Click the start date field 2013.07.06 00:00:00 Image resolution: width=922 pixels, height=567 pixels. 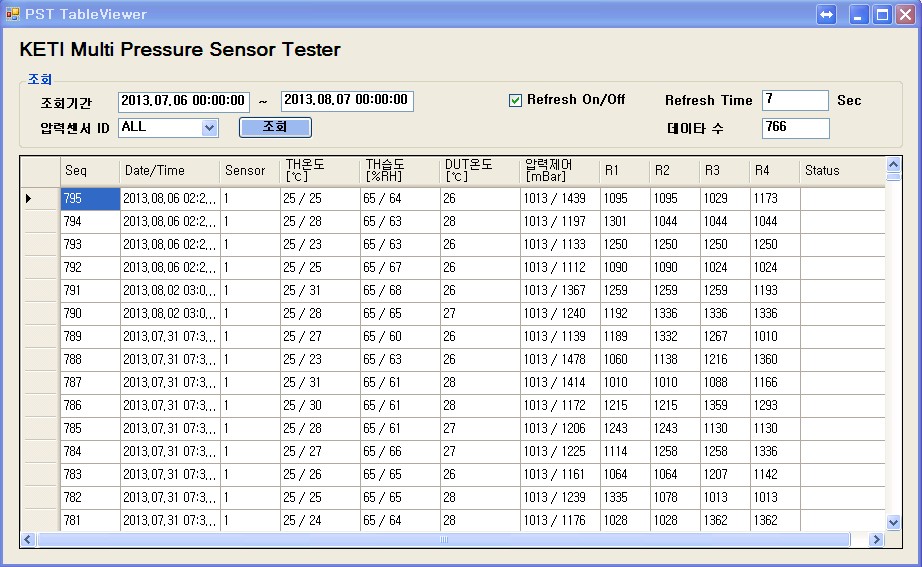tap(183, 101)
